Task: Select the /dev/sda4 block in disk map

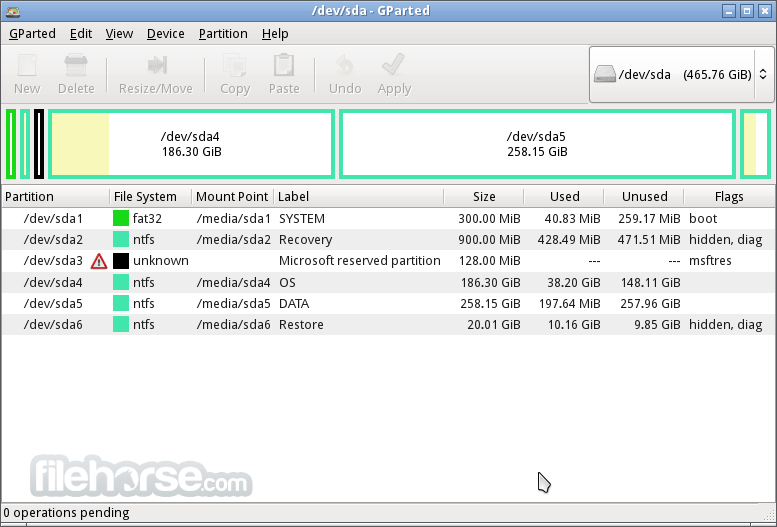Action: tap(191, 144)
